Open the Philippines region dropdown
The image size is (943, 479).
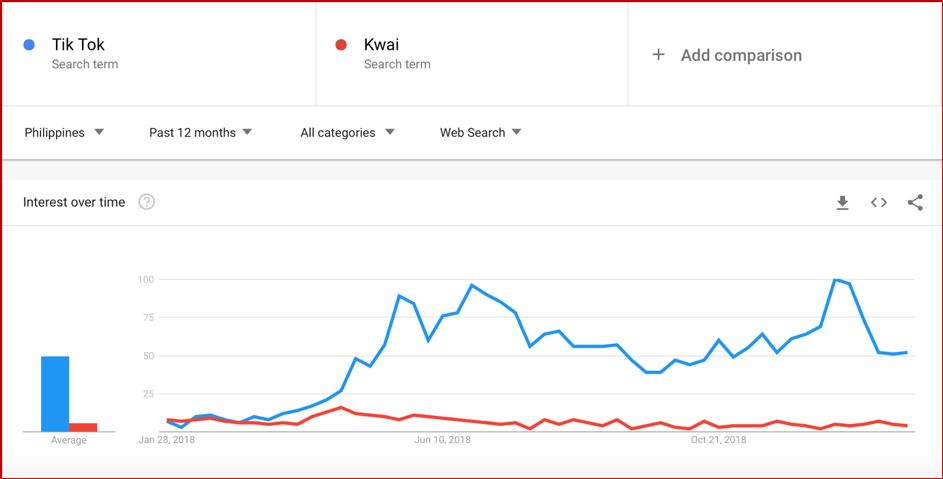[x=64, y=132]
